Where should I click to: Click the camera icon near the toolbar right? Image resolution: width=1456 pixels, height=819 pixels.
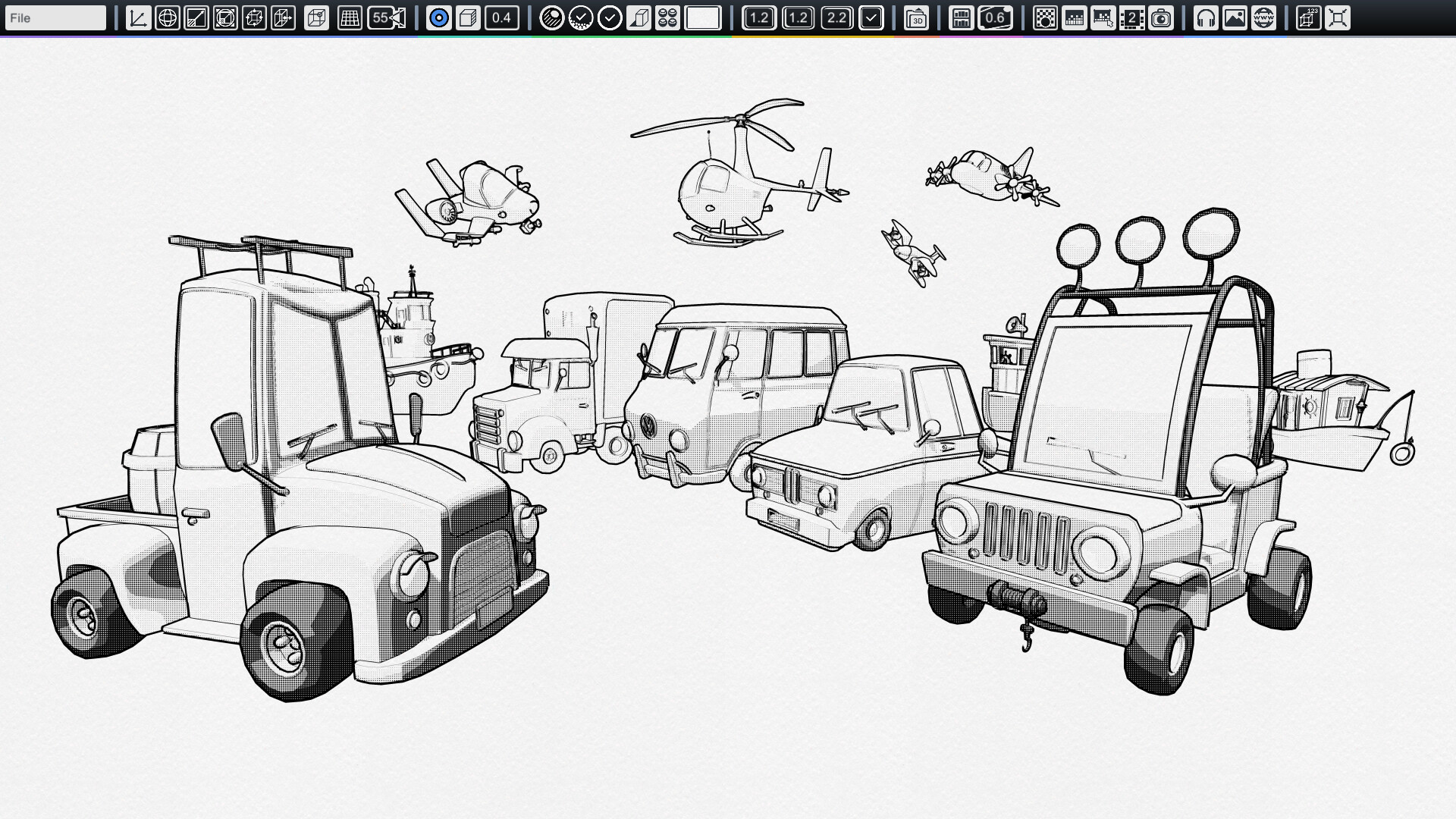point(1162,18)
